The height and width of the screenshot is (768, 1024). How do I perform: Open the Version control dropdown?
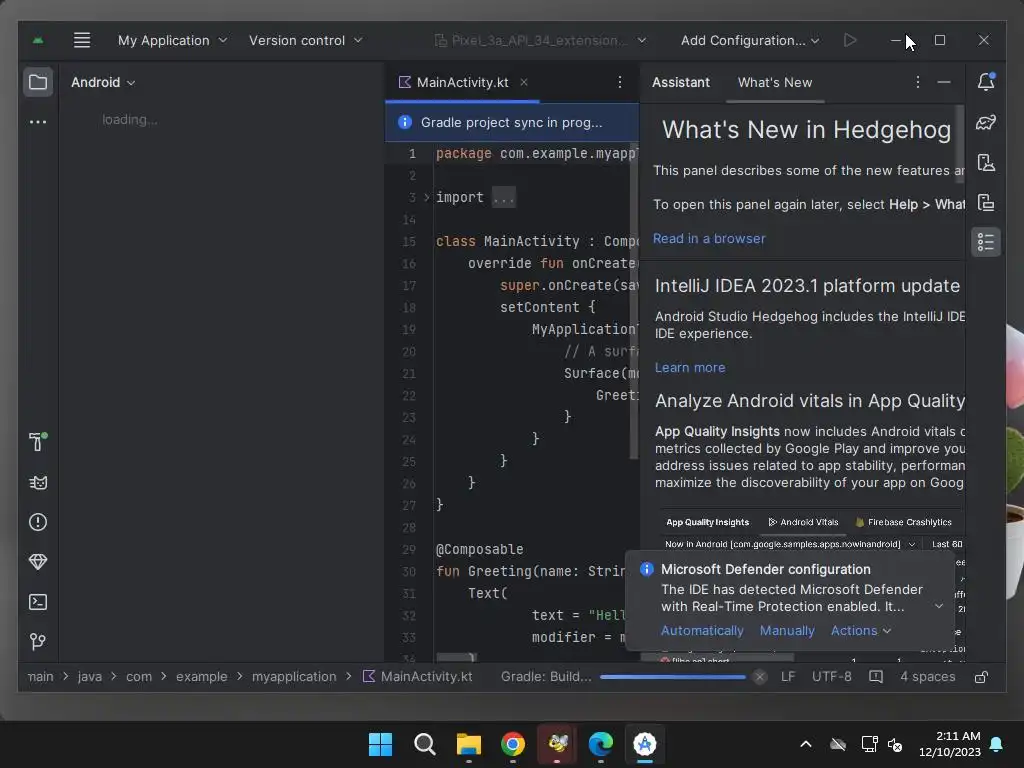point(305,40)
